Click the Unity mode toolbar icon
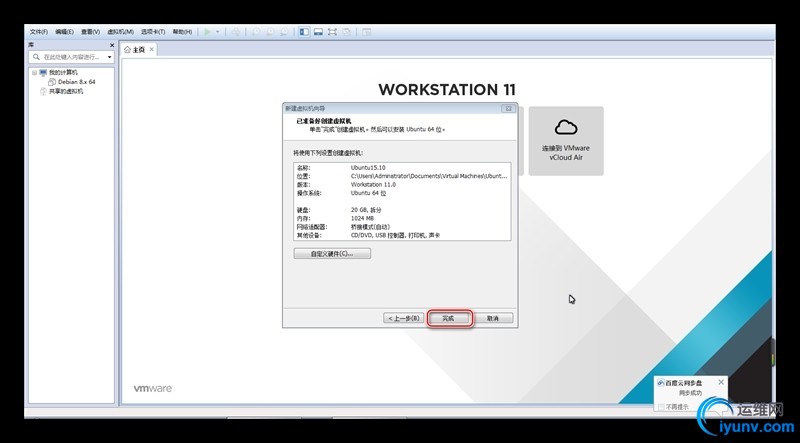The height and width of the screenshot is (443, 800). [x=346, y=32]
